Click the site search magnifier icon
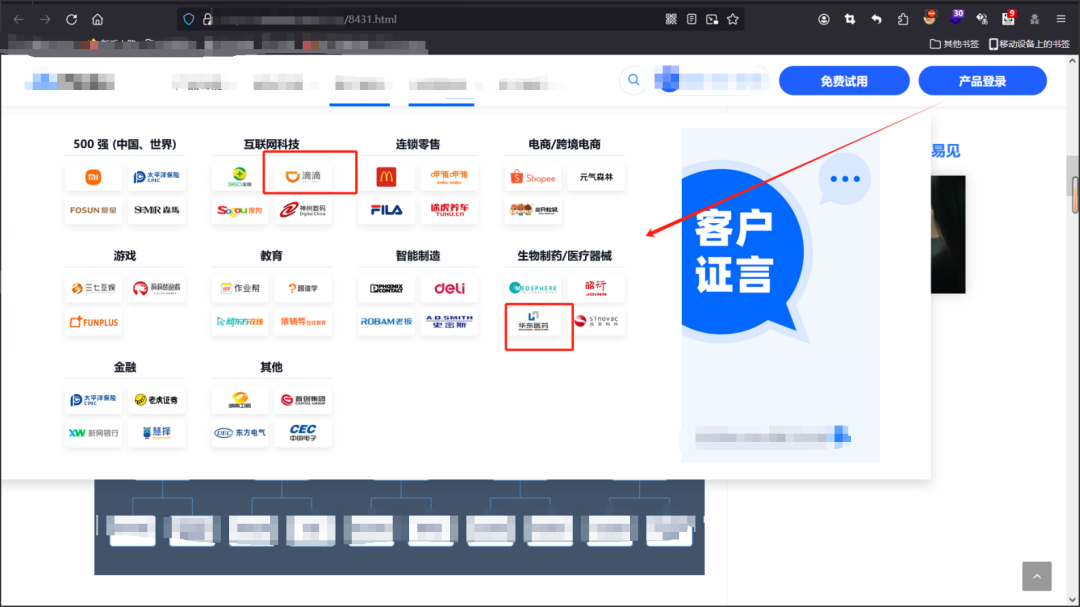1080x607 pixels. pyautogui.click(x=634, y=81)
